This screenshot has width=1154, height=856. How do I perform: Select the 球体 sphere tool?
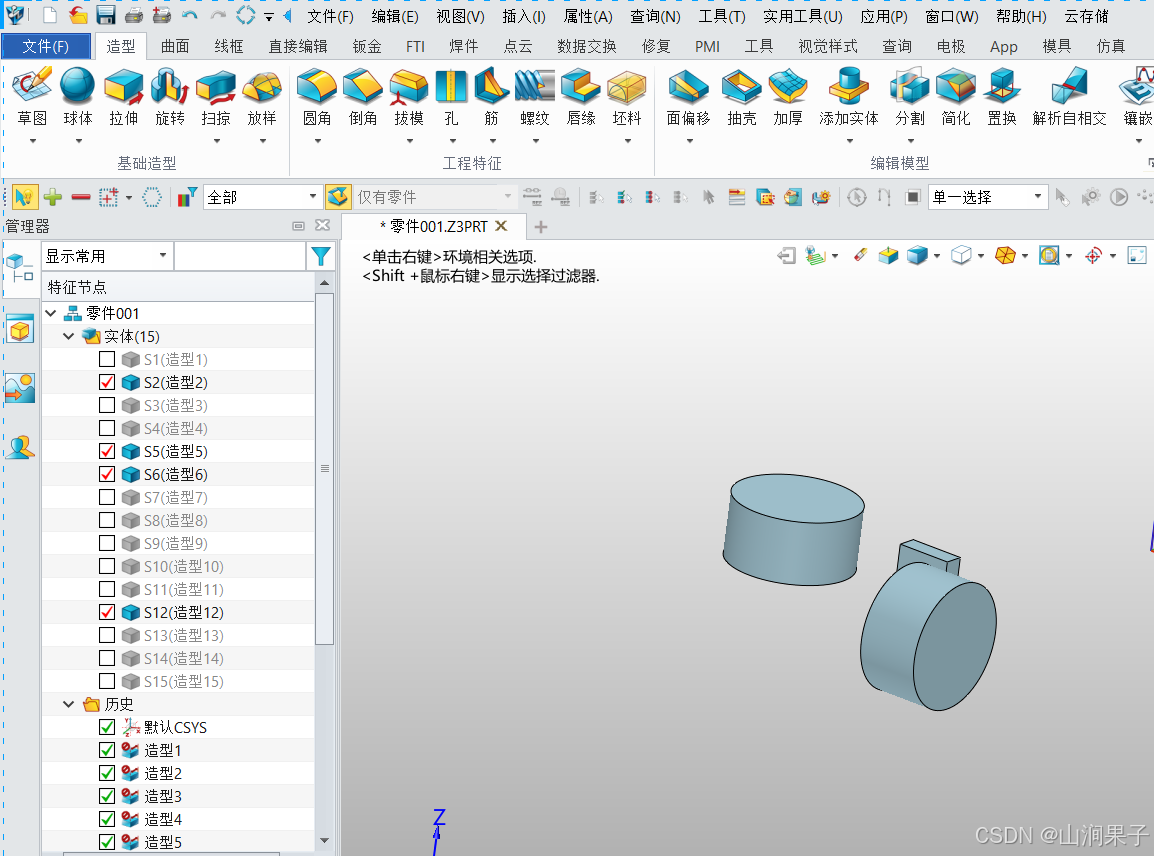point(77,97)
